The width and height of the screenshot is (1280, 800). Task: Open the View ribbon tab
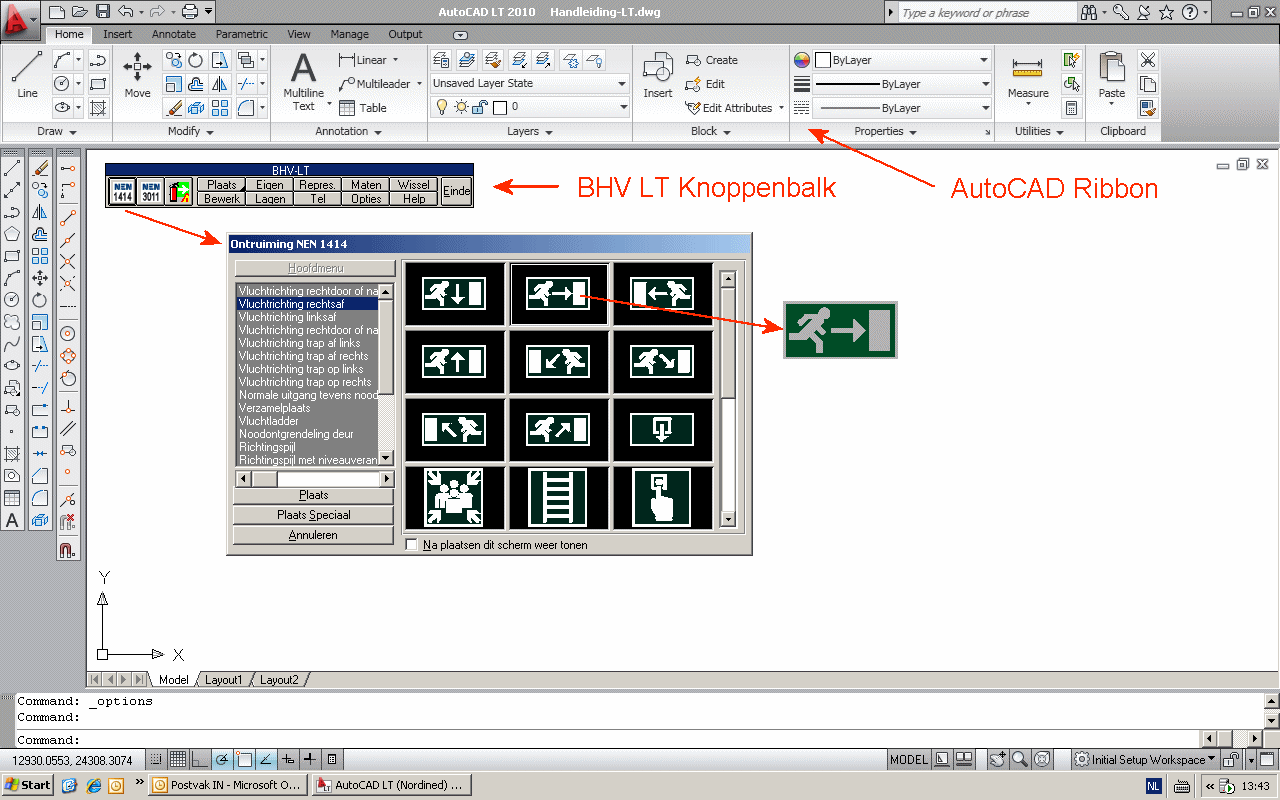point(298,34)
